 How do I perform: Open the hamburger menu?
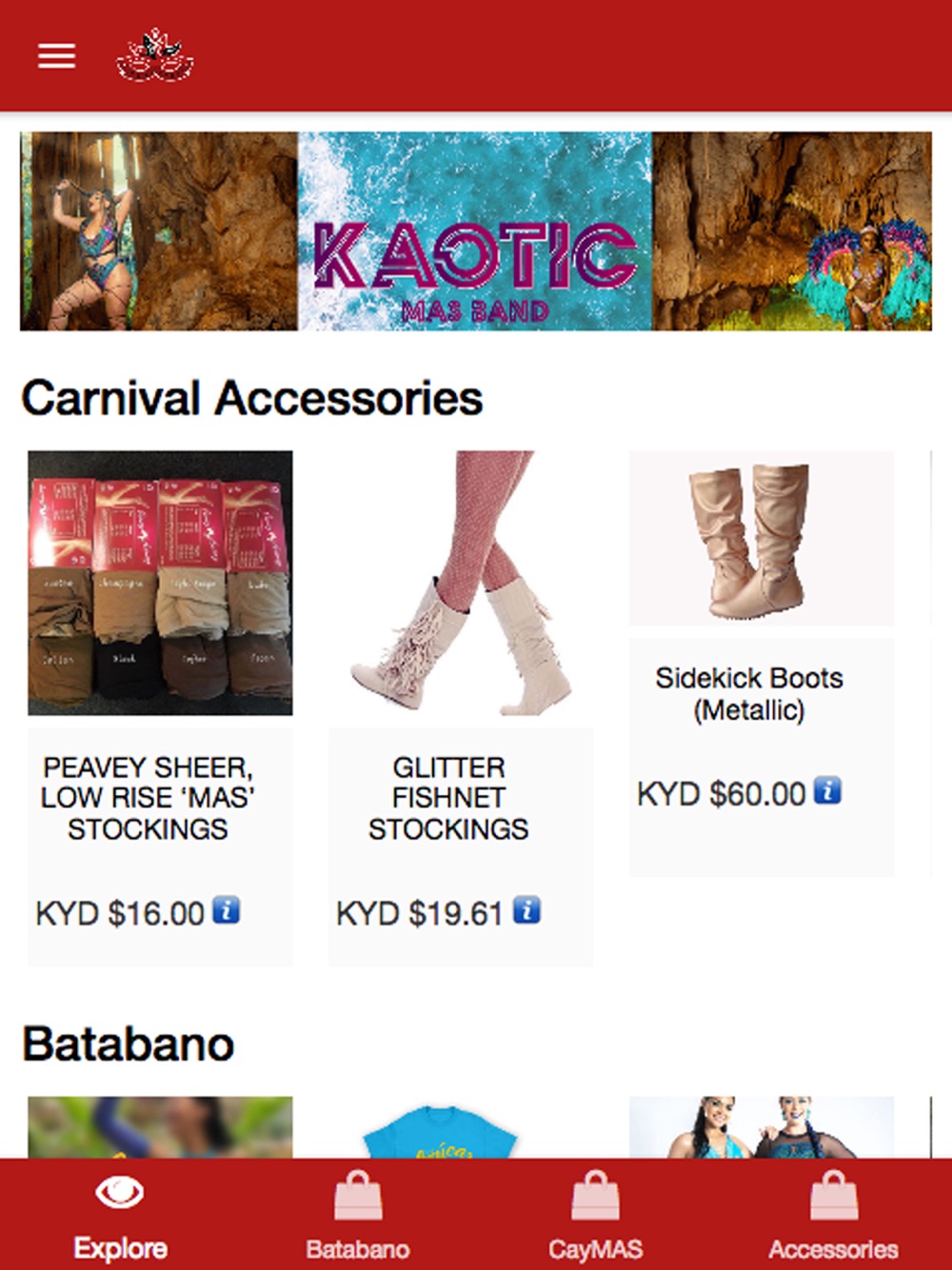[56, 56]
